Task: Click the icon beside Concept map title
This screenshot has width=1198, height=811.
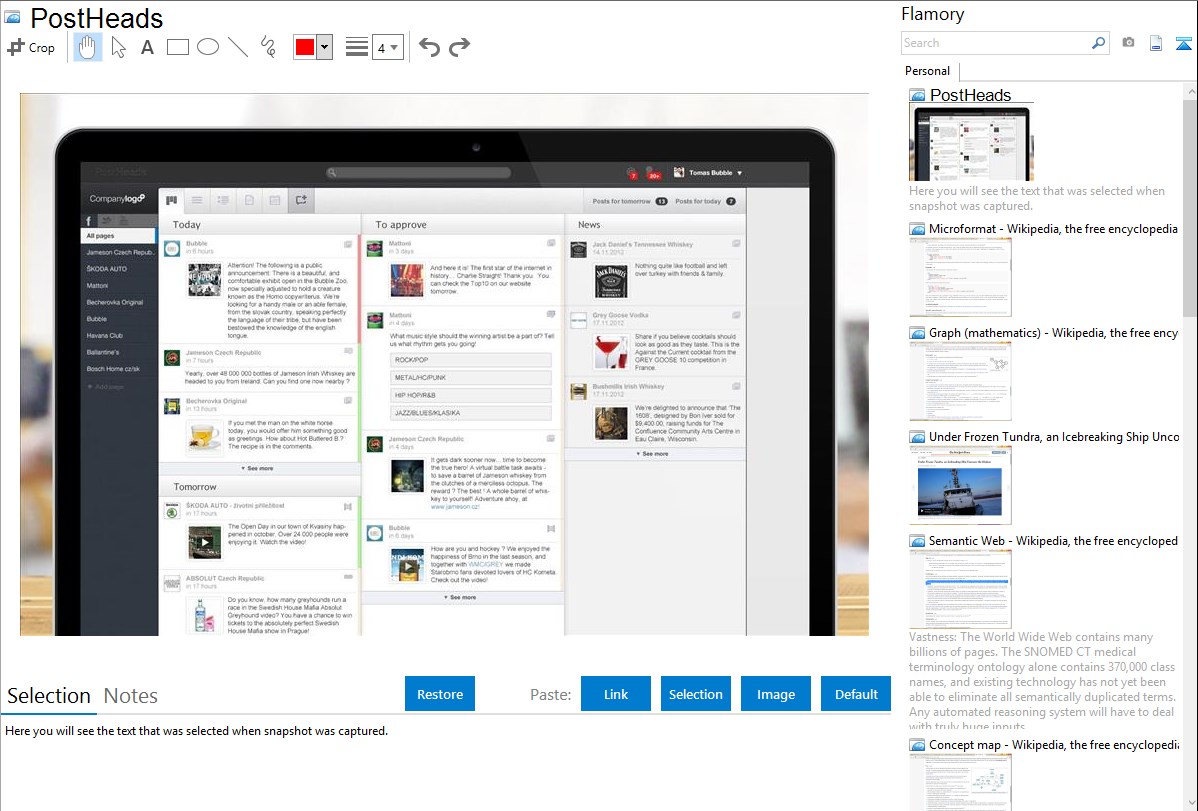Action: [917, 744]
